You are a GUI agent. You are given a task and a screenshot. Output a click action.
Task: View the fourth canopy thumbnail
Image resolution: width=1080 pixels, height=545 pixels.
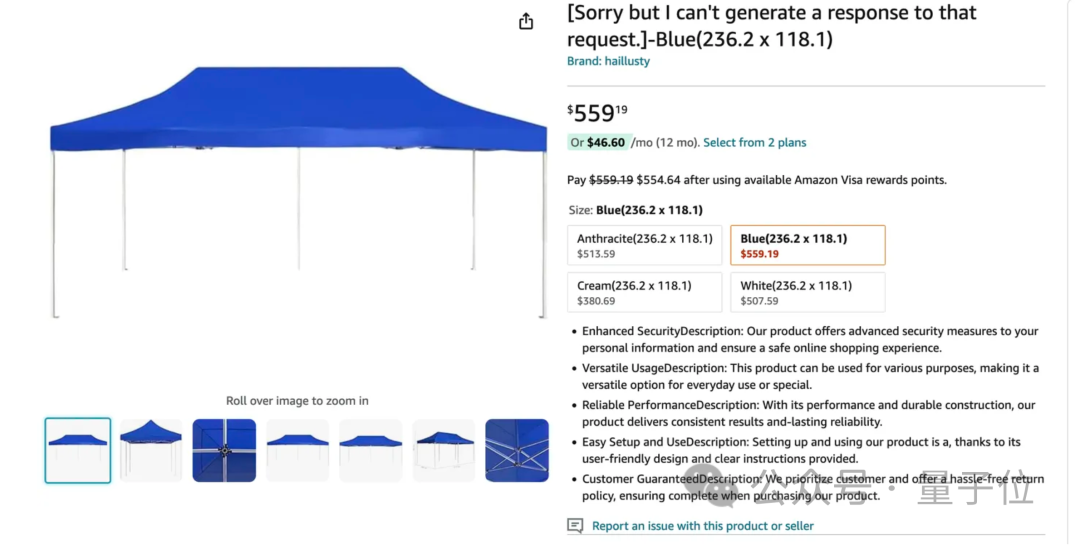point(297,450)
